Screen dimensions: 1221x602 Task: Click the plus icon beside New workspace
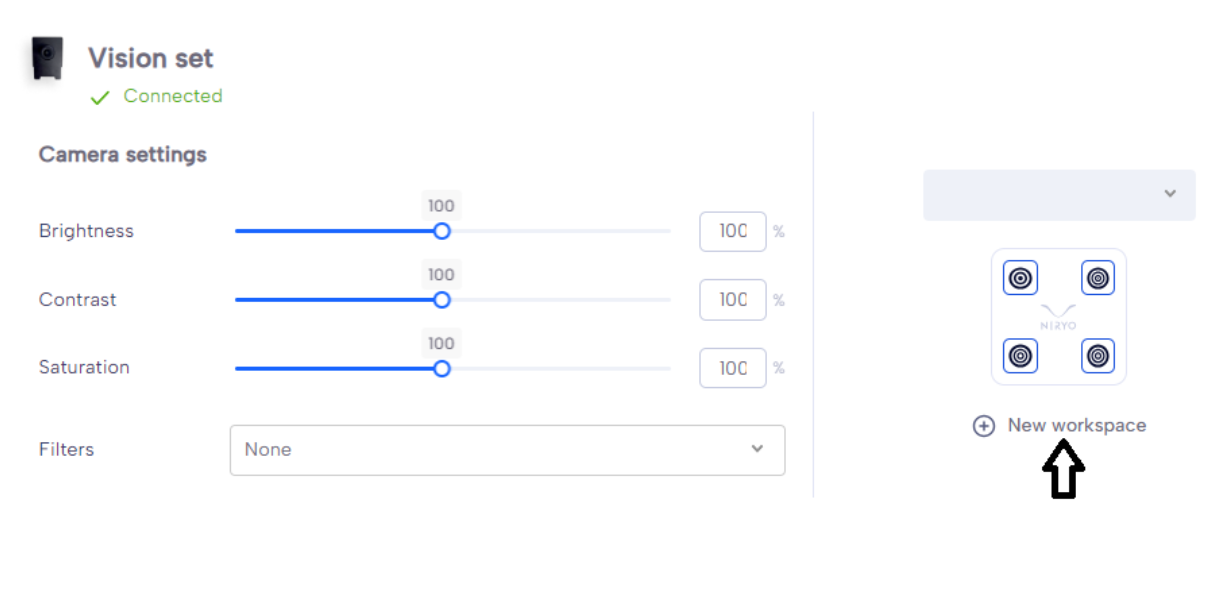[984, 426]
